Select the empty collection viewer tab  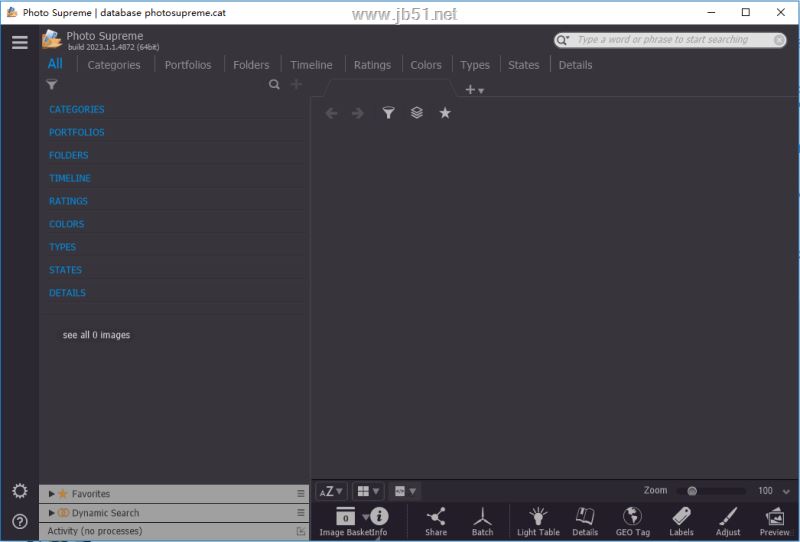389,88
